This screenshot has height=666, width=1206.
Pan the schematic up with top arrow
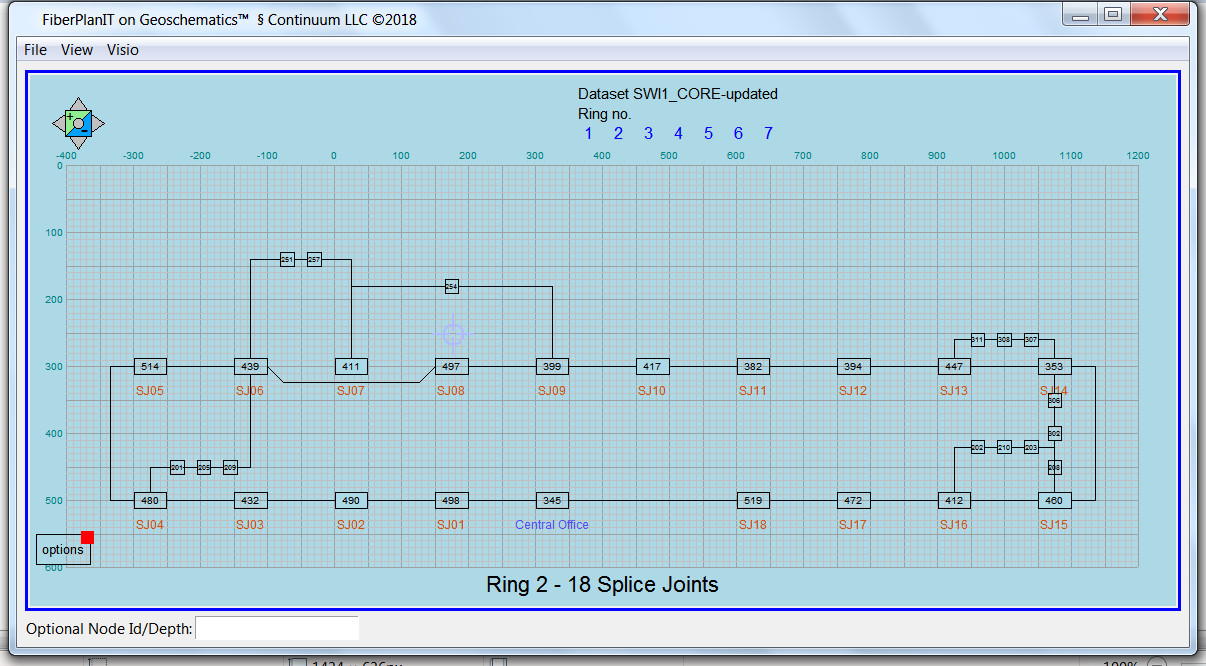click(78, 104)
